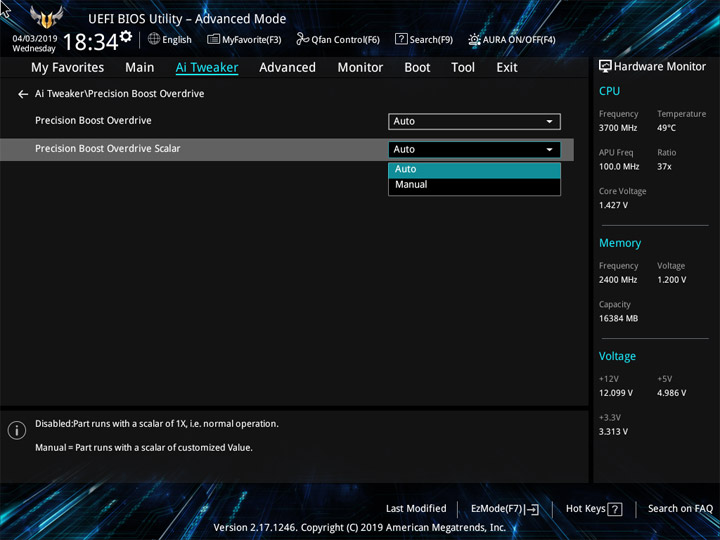Click the Scalar dropdown arrow
The image size is (720, 540).
[x=549, y=150]
